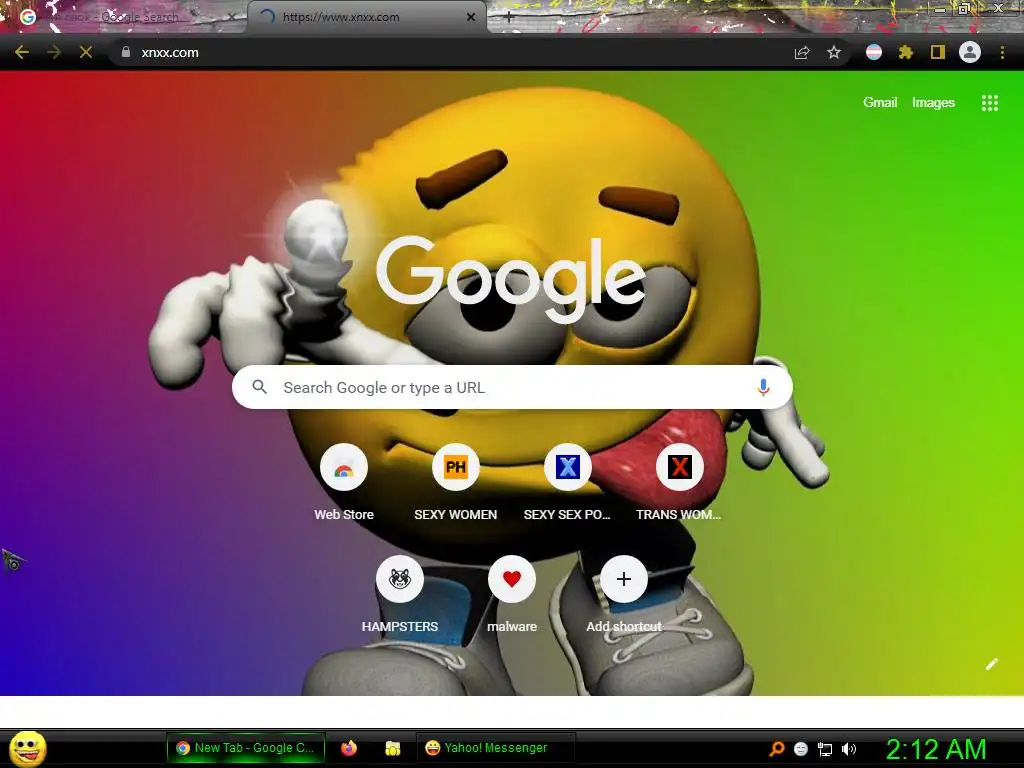This screenshot has height=768, width=1024.
Task: Open the volume speaker tray icon
Action: point(848,749)
